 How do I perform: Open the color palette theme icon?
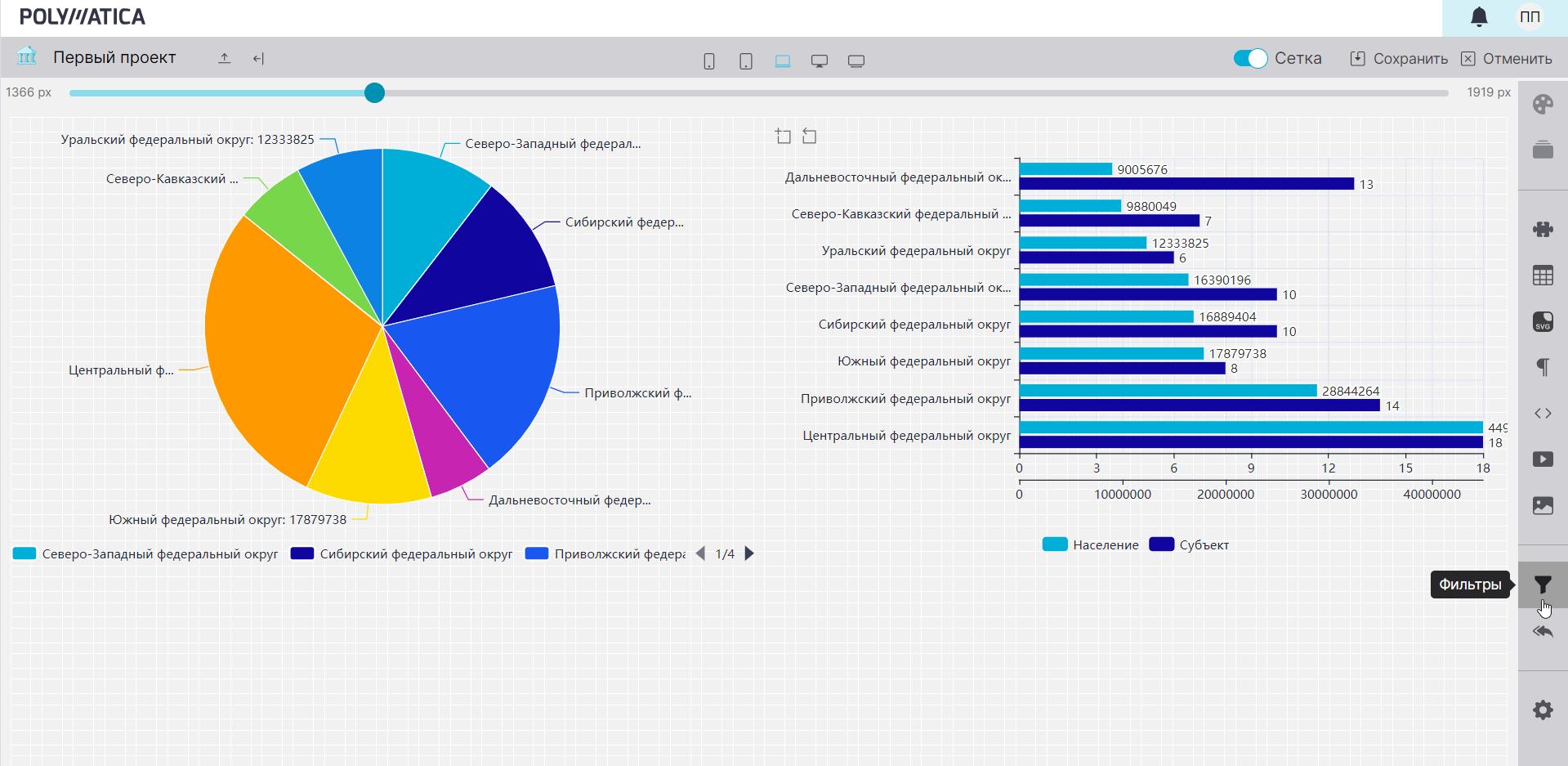point(1542,104)
